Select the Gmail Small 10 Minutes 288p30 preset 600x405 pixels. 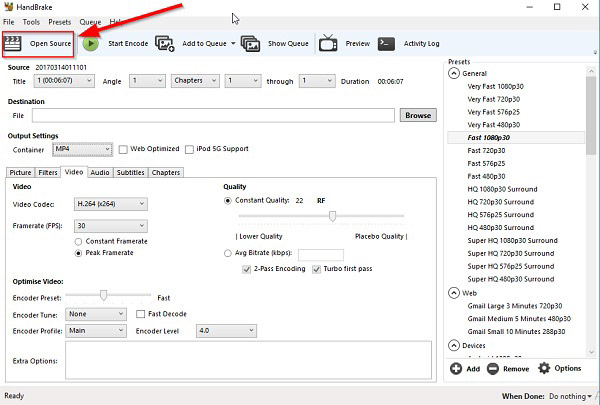516,332
